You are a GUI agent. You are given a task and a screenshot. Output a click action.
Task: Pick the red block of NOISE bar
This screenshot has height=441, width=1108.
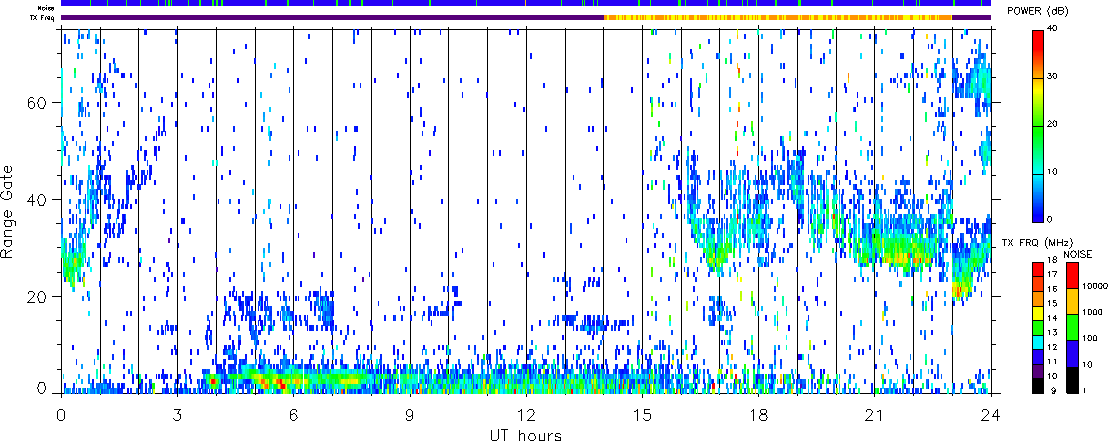[1073, 276]
